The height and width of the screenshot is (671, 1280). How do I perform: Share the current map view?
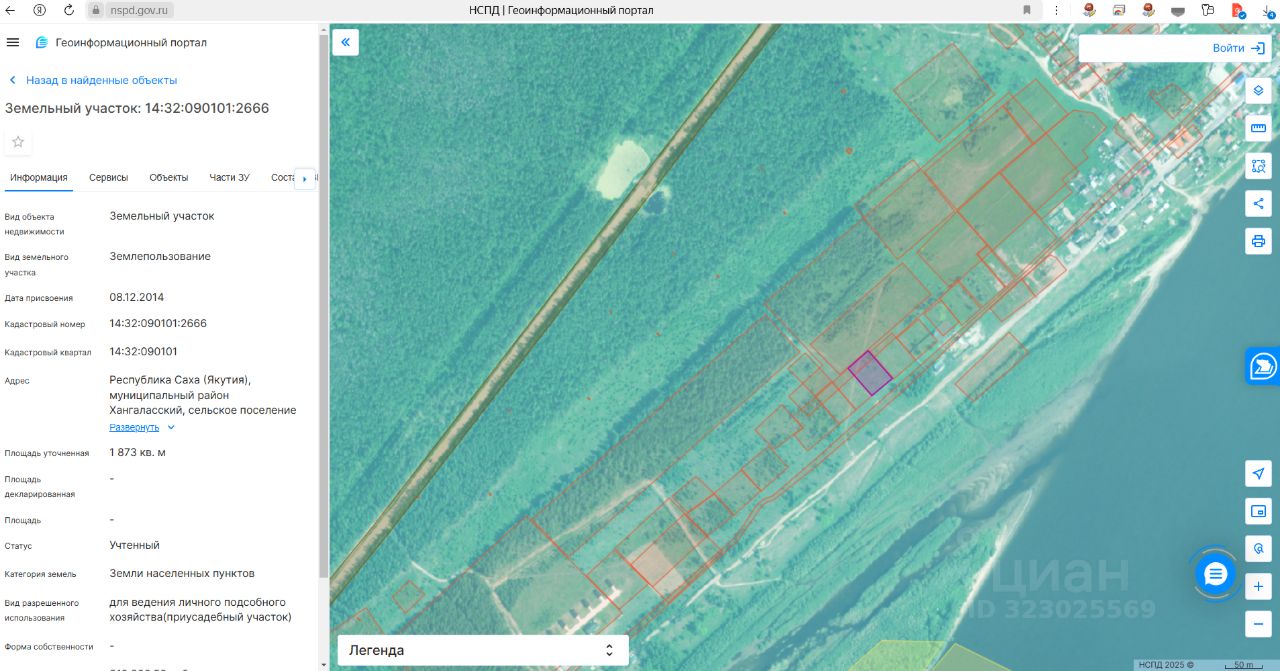click(x=1258, y=203)
